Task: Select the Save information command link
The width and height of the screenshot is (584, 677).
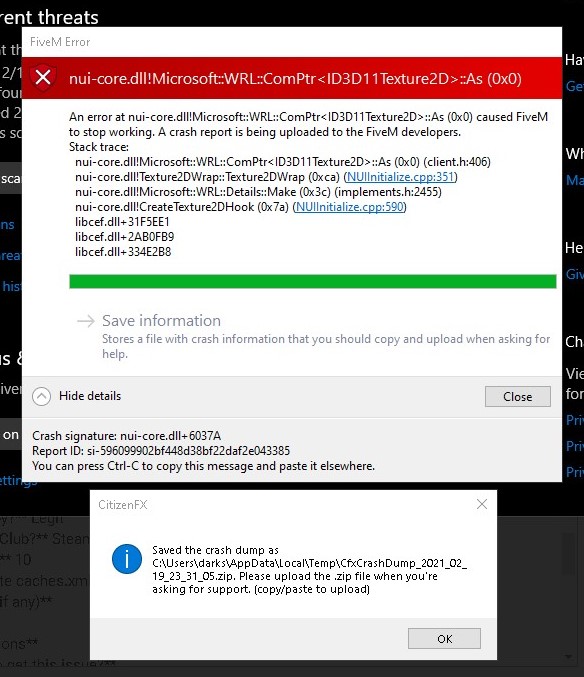Action: [x=313, y=336]
